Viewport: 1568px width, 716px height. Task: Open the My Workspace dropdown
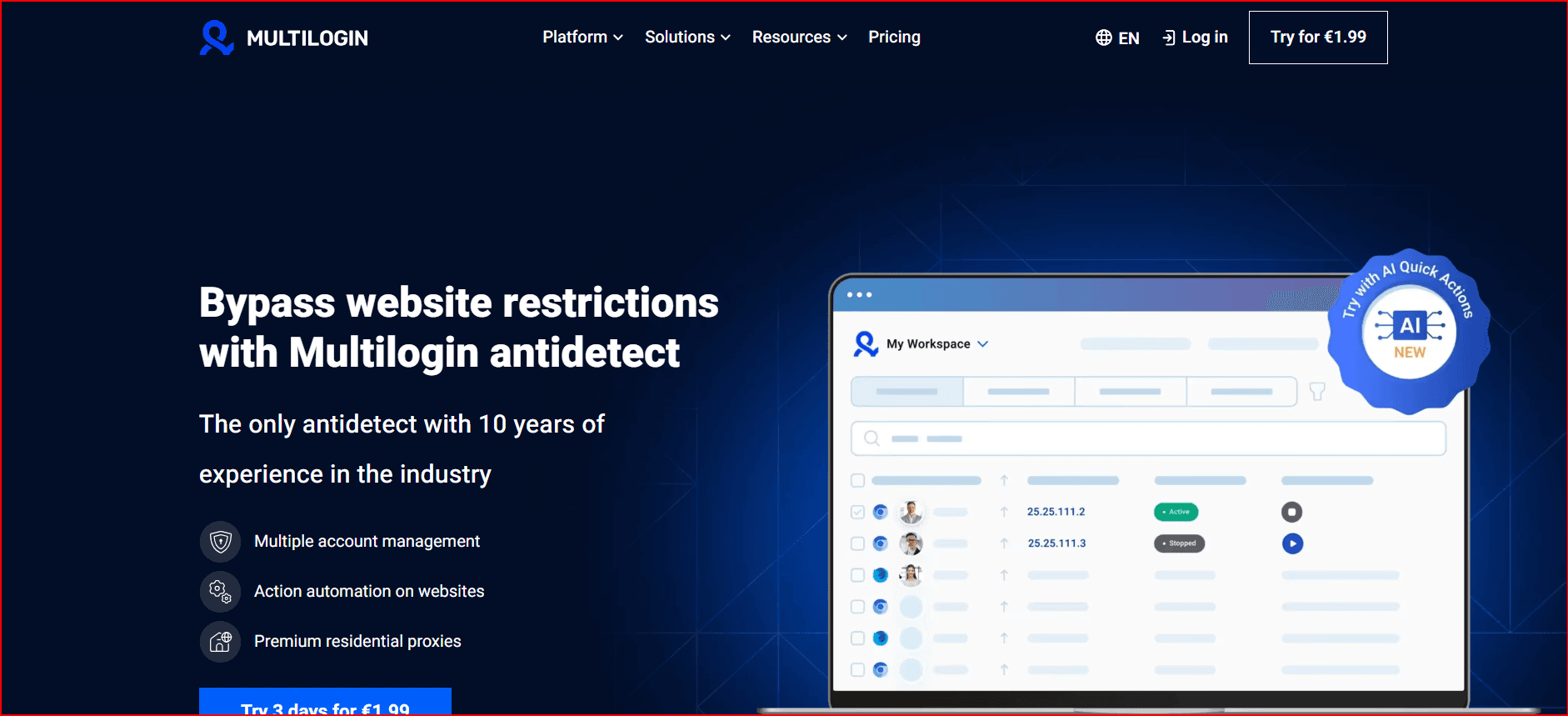pos(937,344)
